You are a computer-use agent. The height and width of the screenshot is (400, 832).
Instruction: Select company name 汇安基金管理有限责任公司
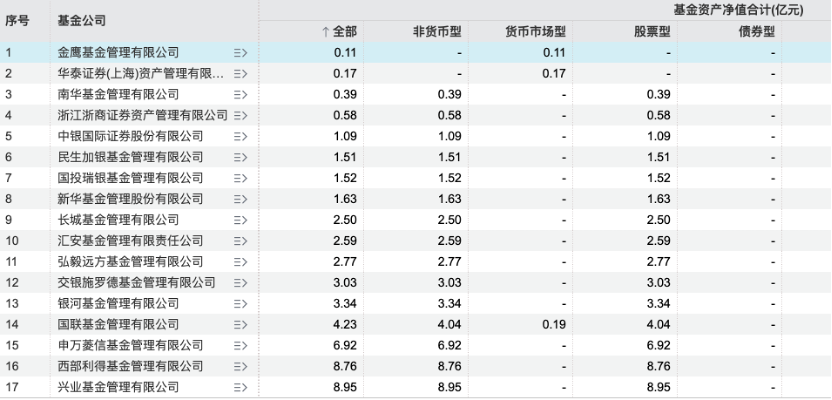[x=131, y=241]
